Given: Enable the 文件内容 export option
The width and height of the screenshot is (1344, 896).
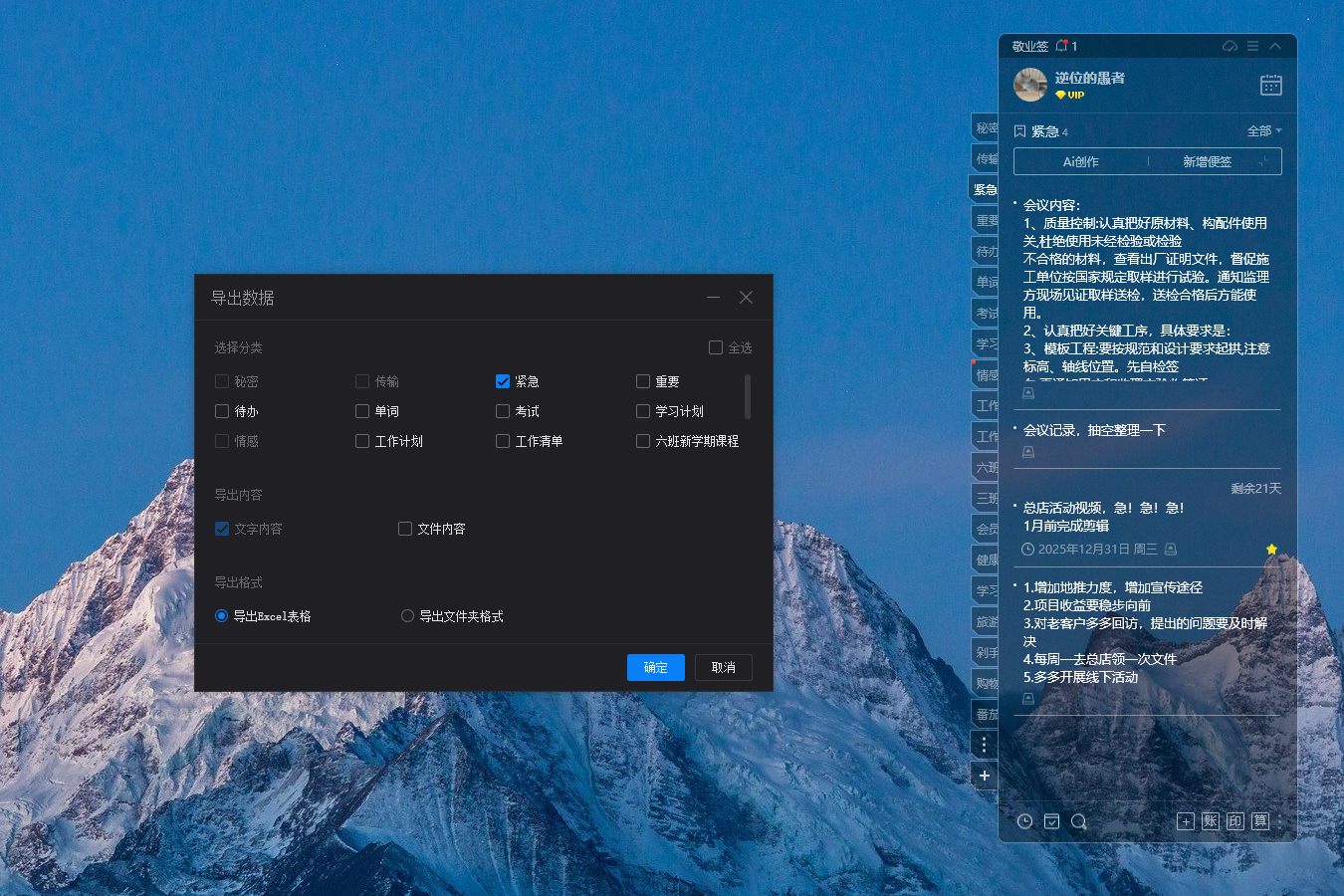Looking at the screenshot, I should 404,529.
